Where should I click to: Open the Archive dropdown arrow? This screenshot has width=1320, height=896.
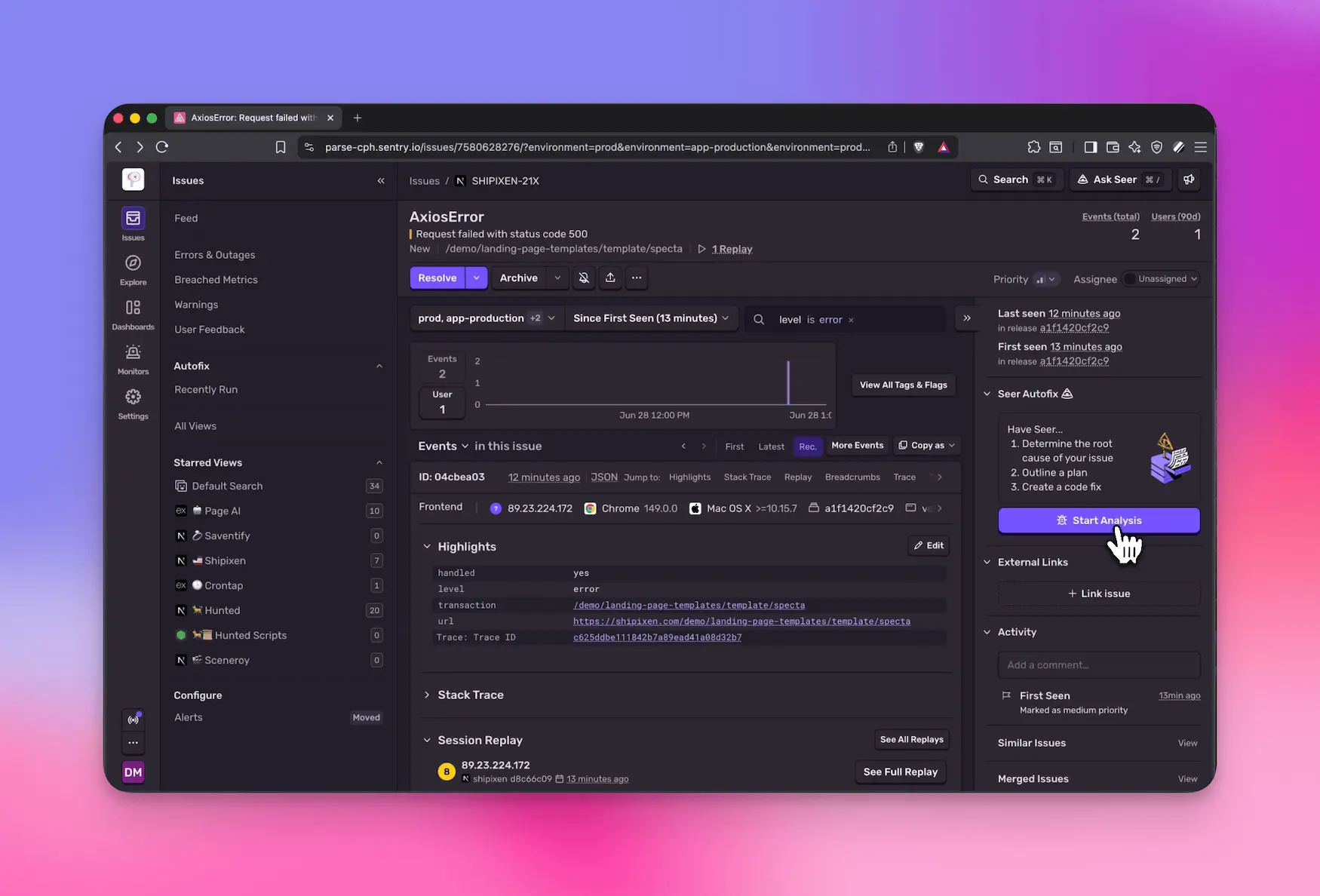point(557,278)
